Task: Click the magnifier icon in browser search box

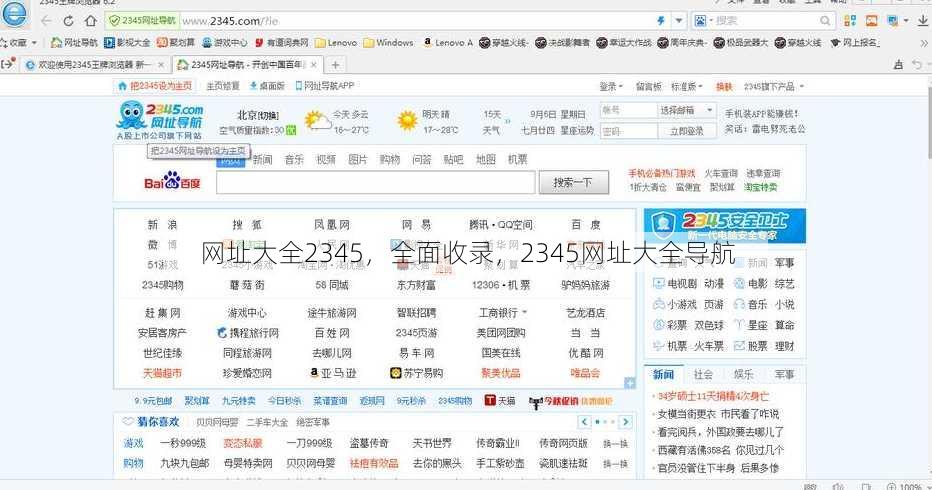Action: (x=825, y=21)
